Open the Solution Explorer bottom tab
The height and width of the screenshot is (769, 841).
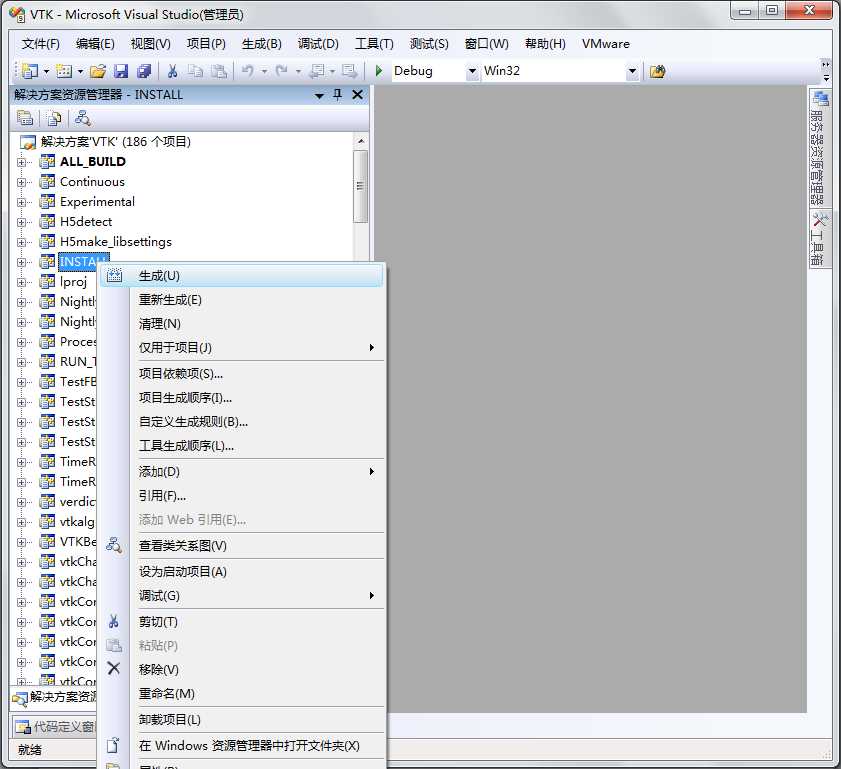coord(54,697)
